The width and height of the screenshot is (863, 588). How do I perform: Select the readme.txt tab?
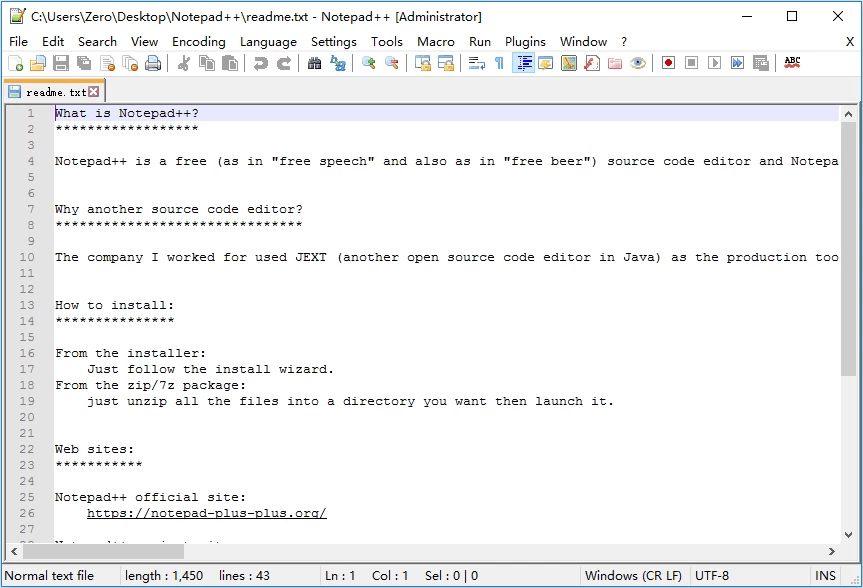click(55, 92)
